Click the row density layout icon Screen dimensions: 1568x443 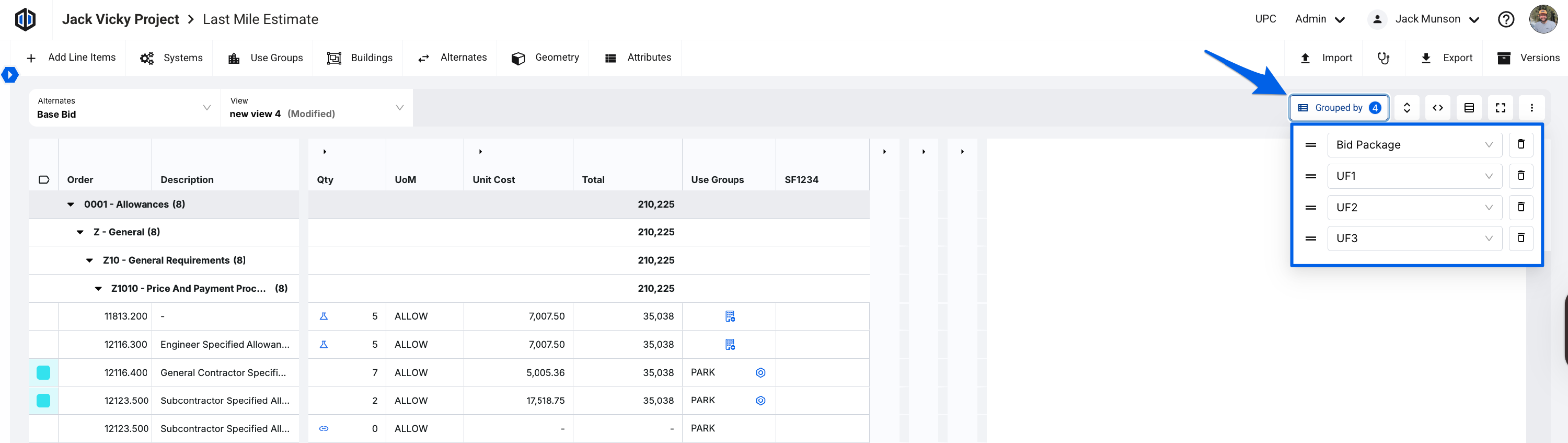[1469, 108]
